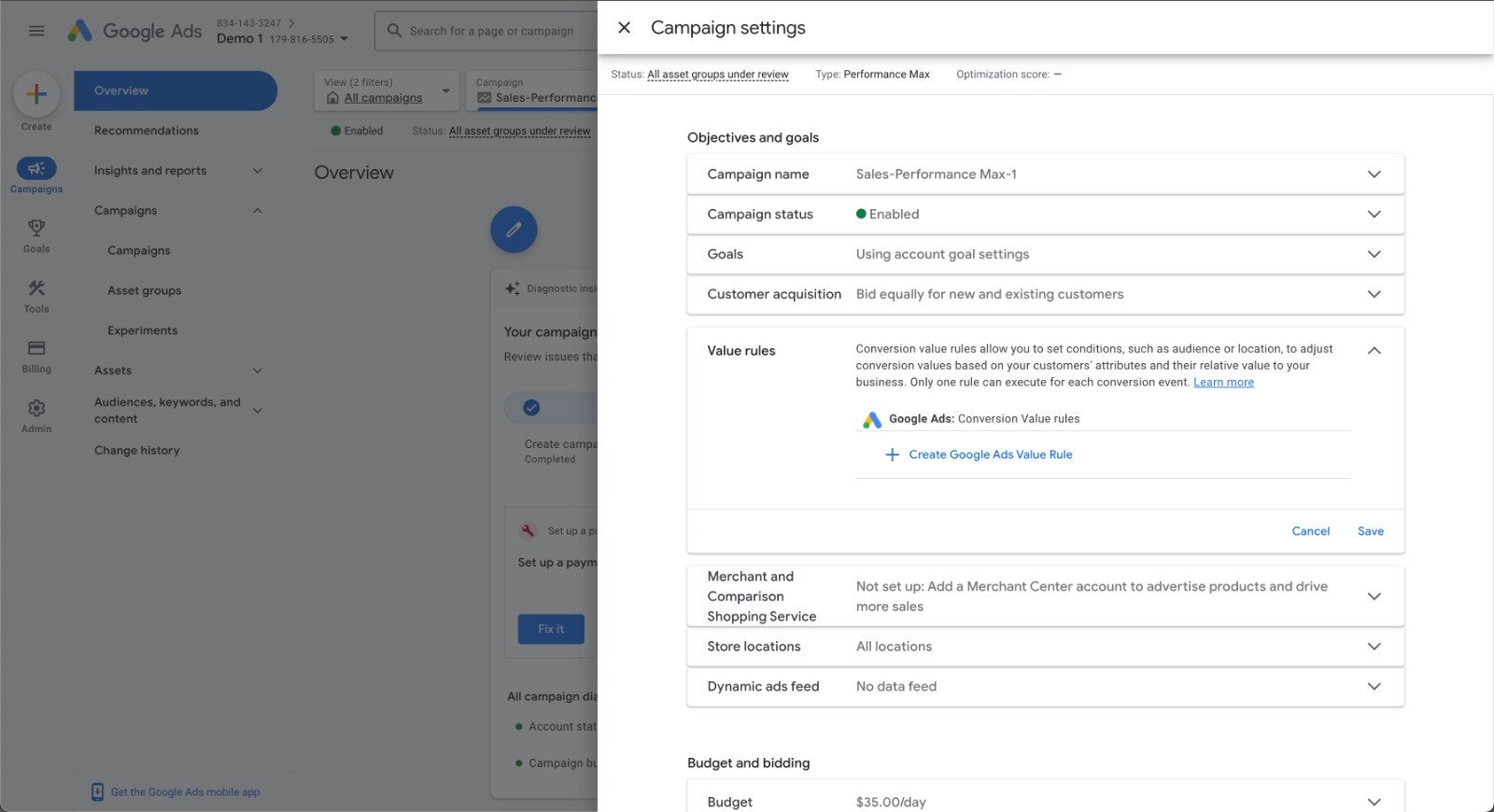The height and width of the screenshot is (812, 1494).
Task: Open Experiments in the navigation
Action: click(x=142, y=330)
